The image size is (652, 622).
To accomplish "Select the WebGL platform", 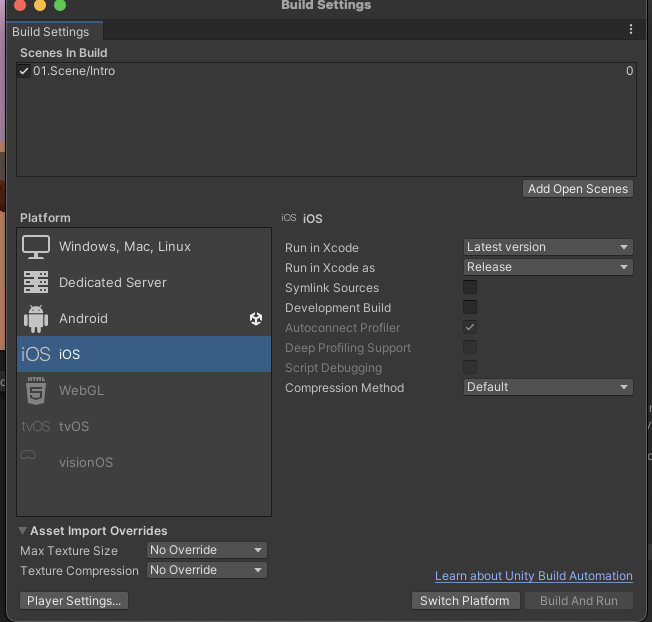I will tap(144, 390).
